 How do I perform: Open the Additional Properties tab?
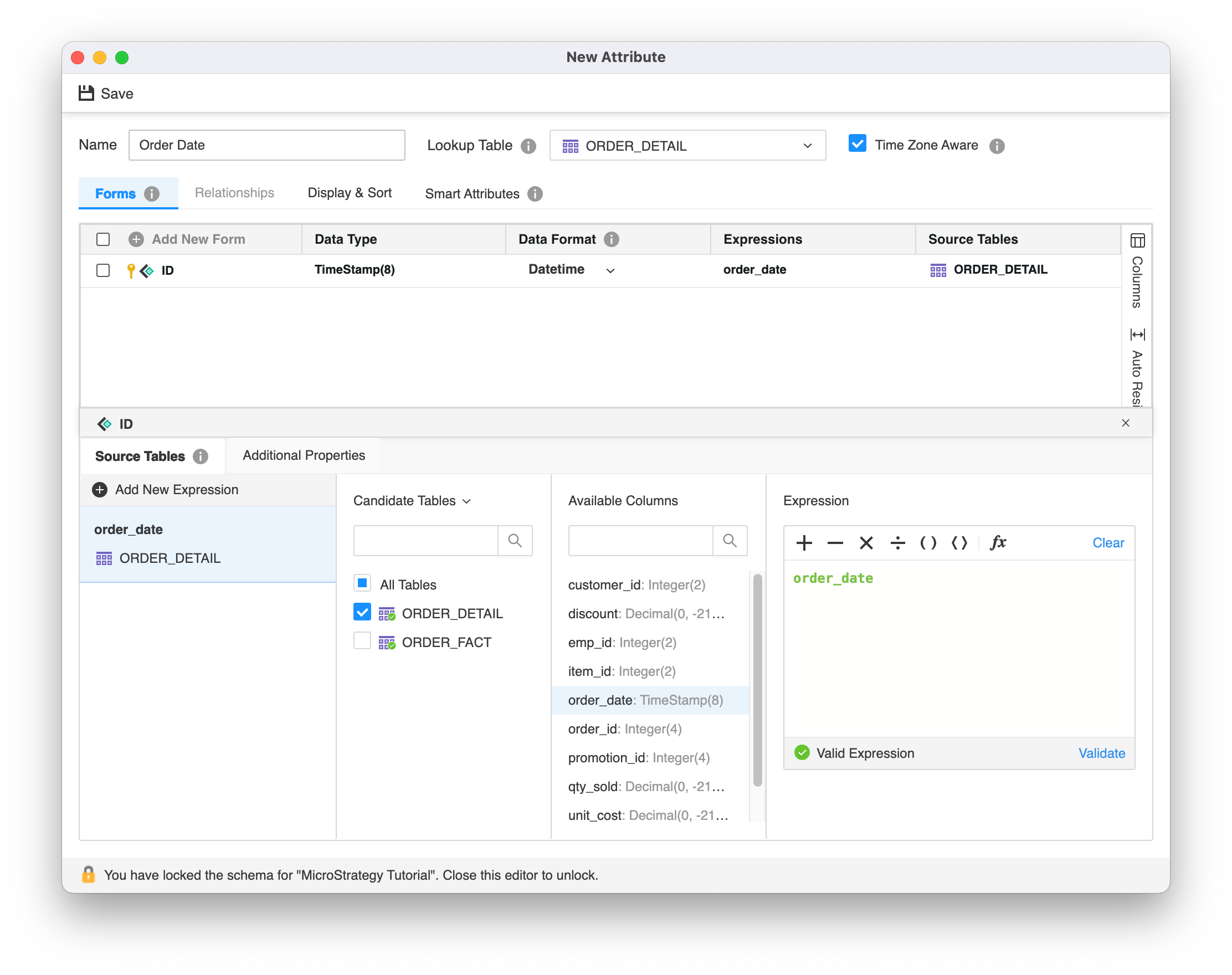[x=304, y=455]
